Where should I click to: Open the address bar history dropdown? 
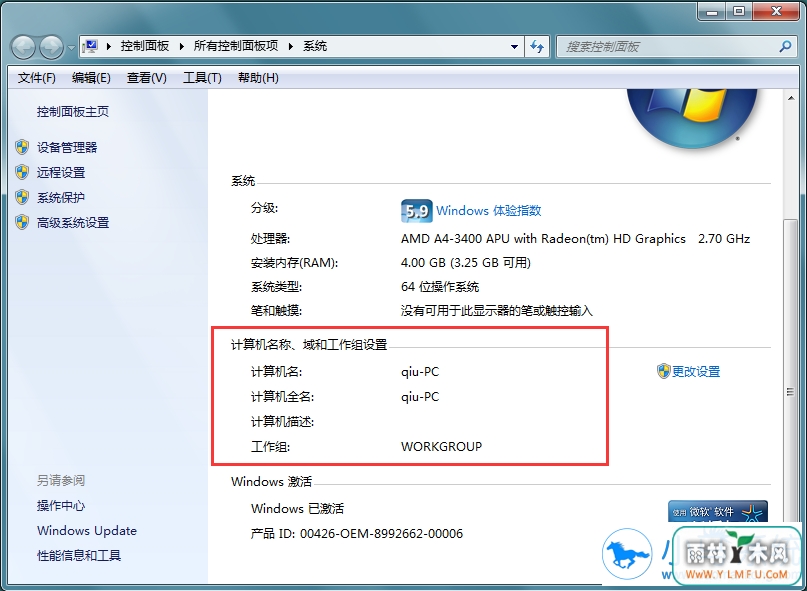pyautogui.click(x=514, y=47)
